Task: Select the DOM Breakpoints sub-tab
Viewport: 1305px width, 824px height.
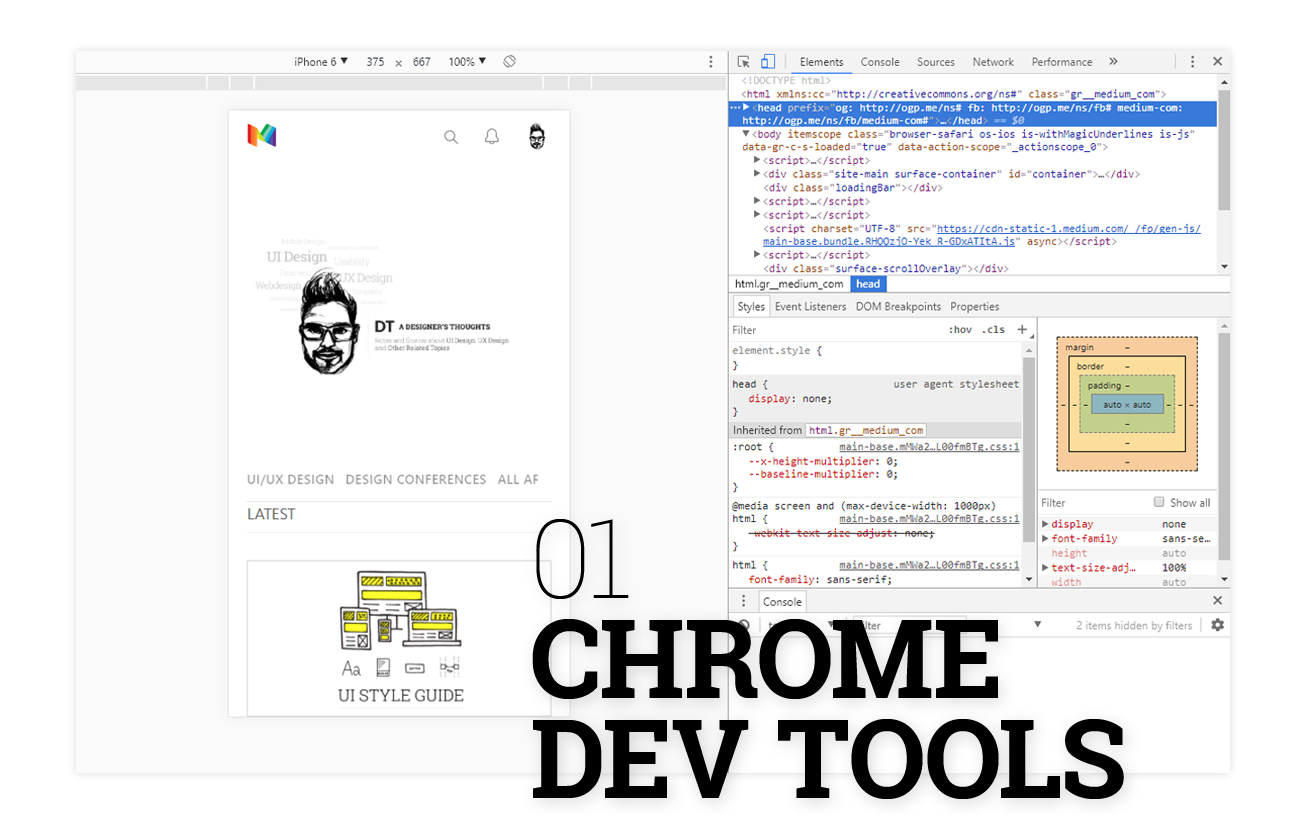Action: [x=898, y=307]
